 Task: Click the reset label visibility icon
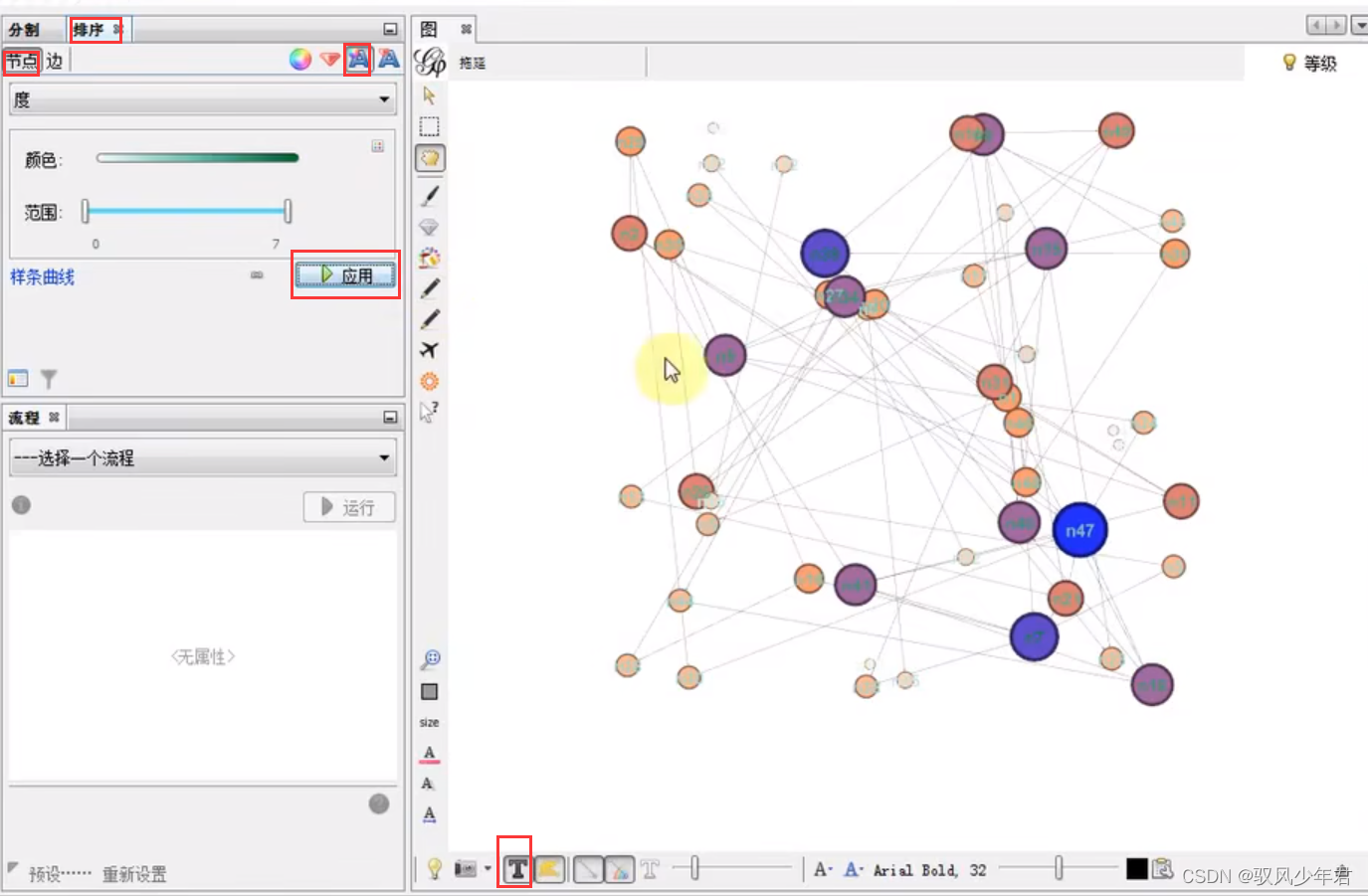coord(428,784)
